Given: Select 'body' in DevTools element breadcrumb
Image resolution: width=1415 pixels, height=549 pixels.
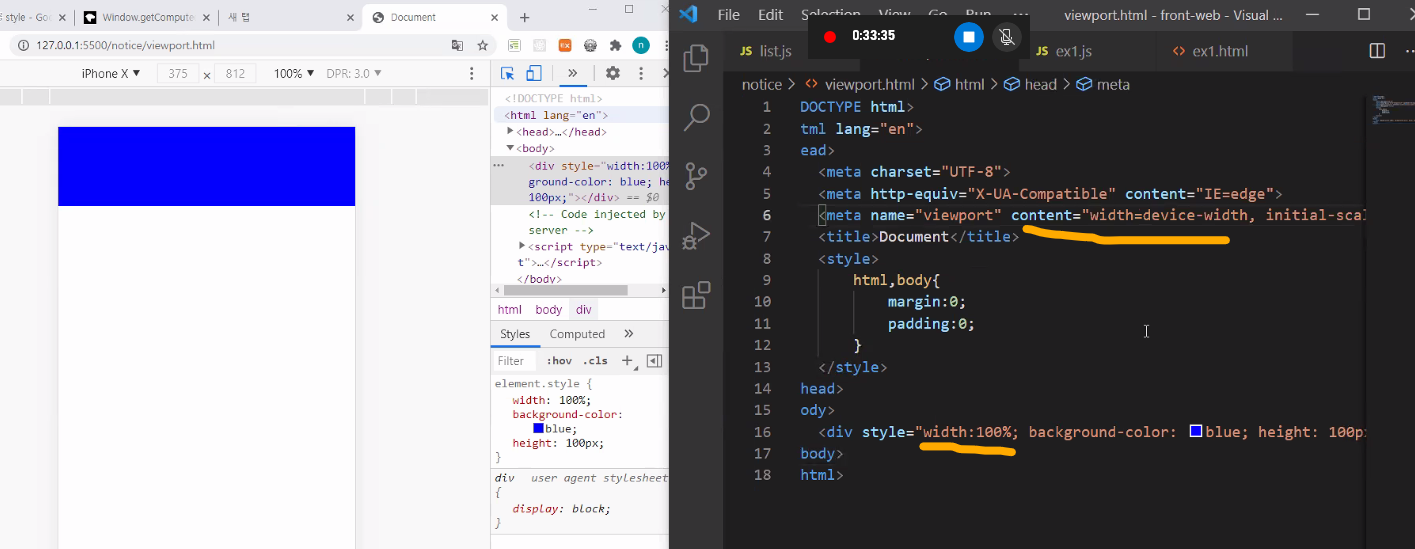Looking at the screenshot, I should (549, 310).
